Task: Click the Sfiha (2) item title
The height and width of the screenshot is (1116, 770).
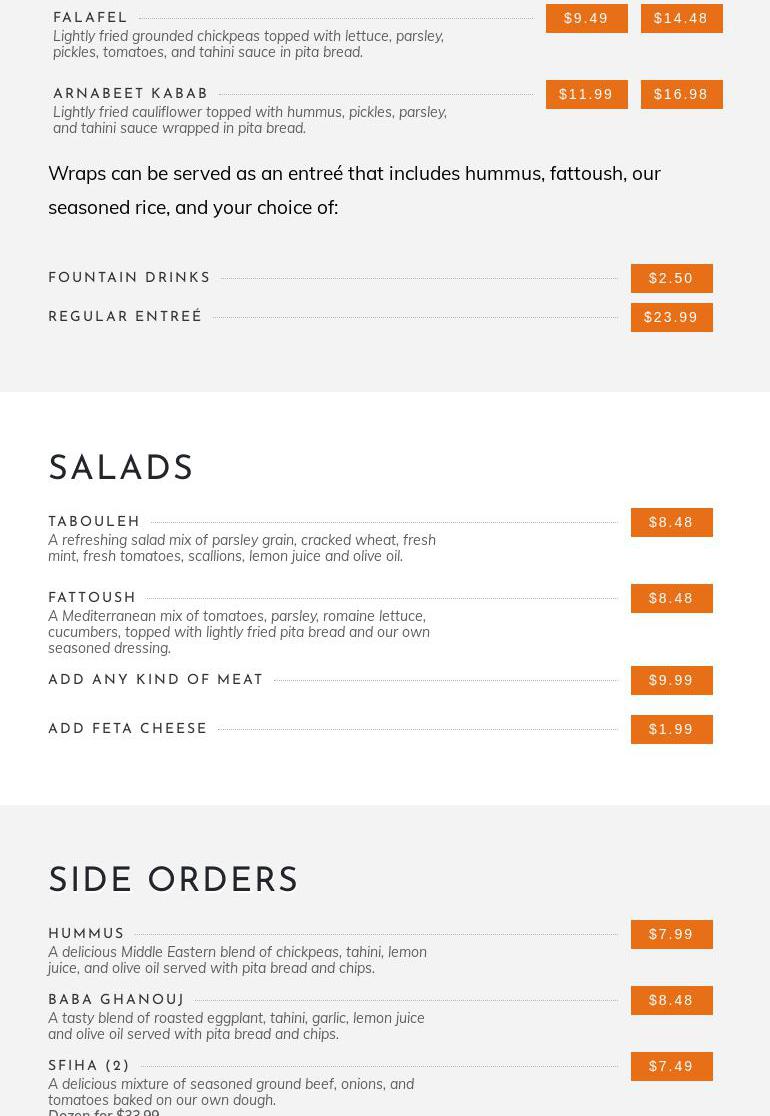Action: pos(89,1066)
